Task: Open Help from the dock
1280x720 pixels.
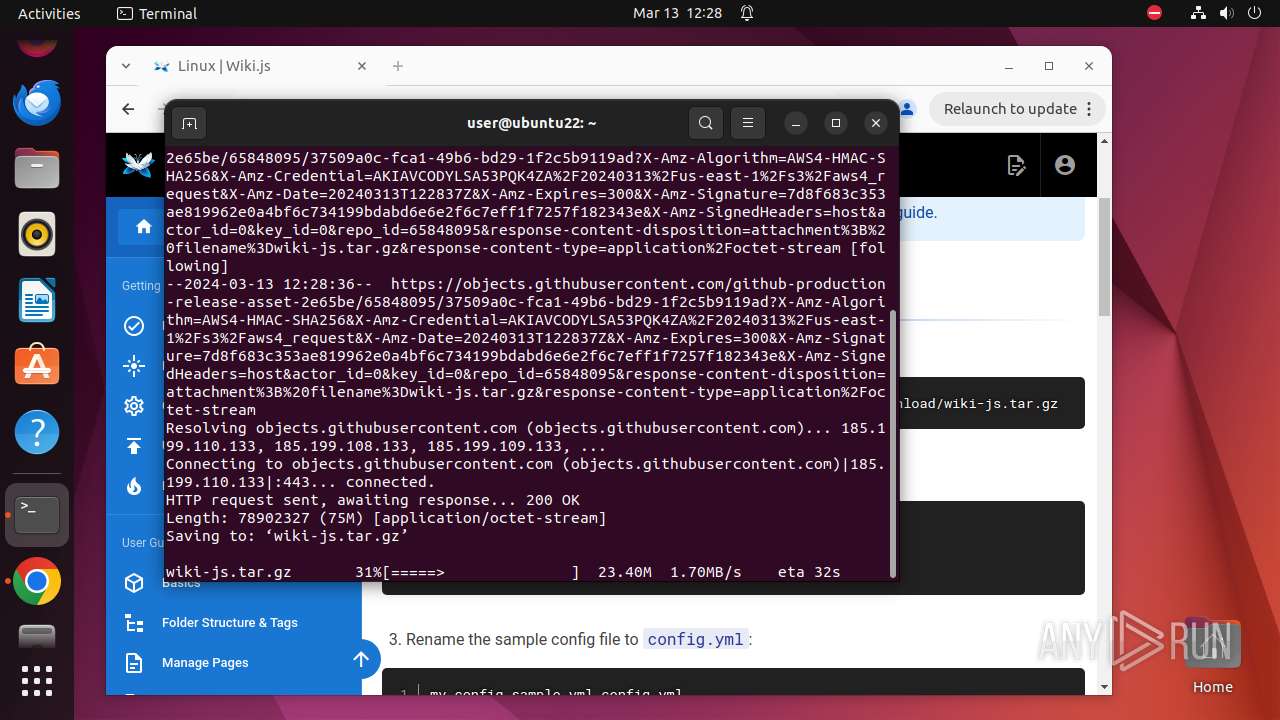Action: 37,432
